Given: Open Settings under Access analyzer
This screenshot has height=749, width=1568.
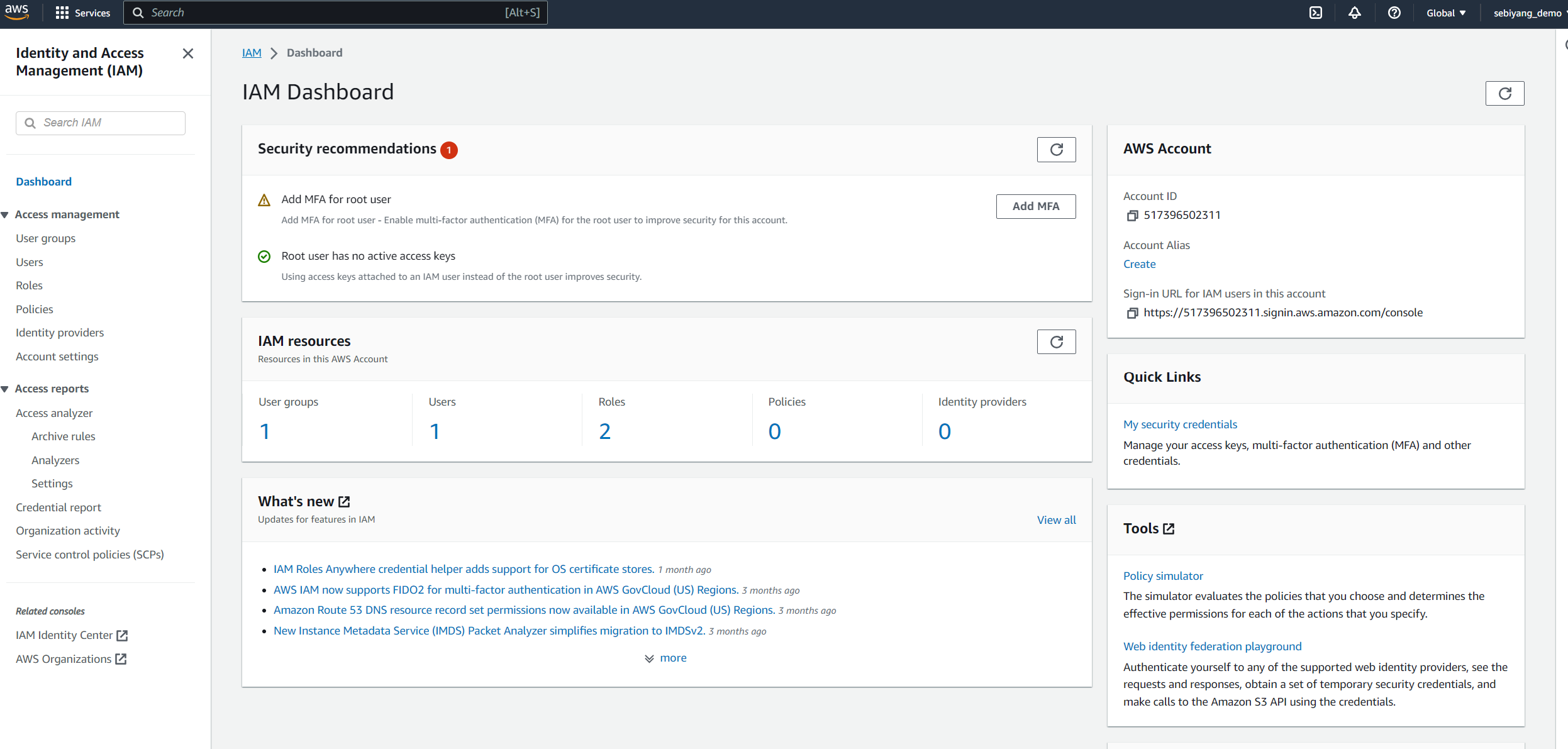Looking at the screenshot, I should tap(52, 484).
